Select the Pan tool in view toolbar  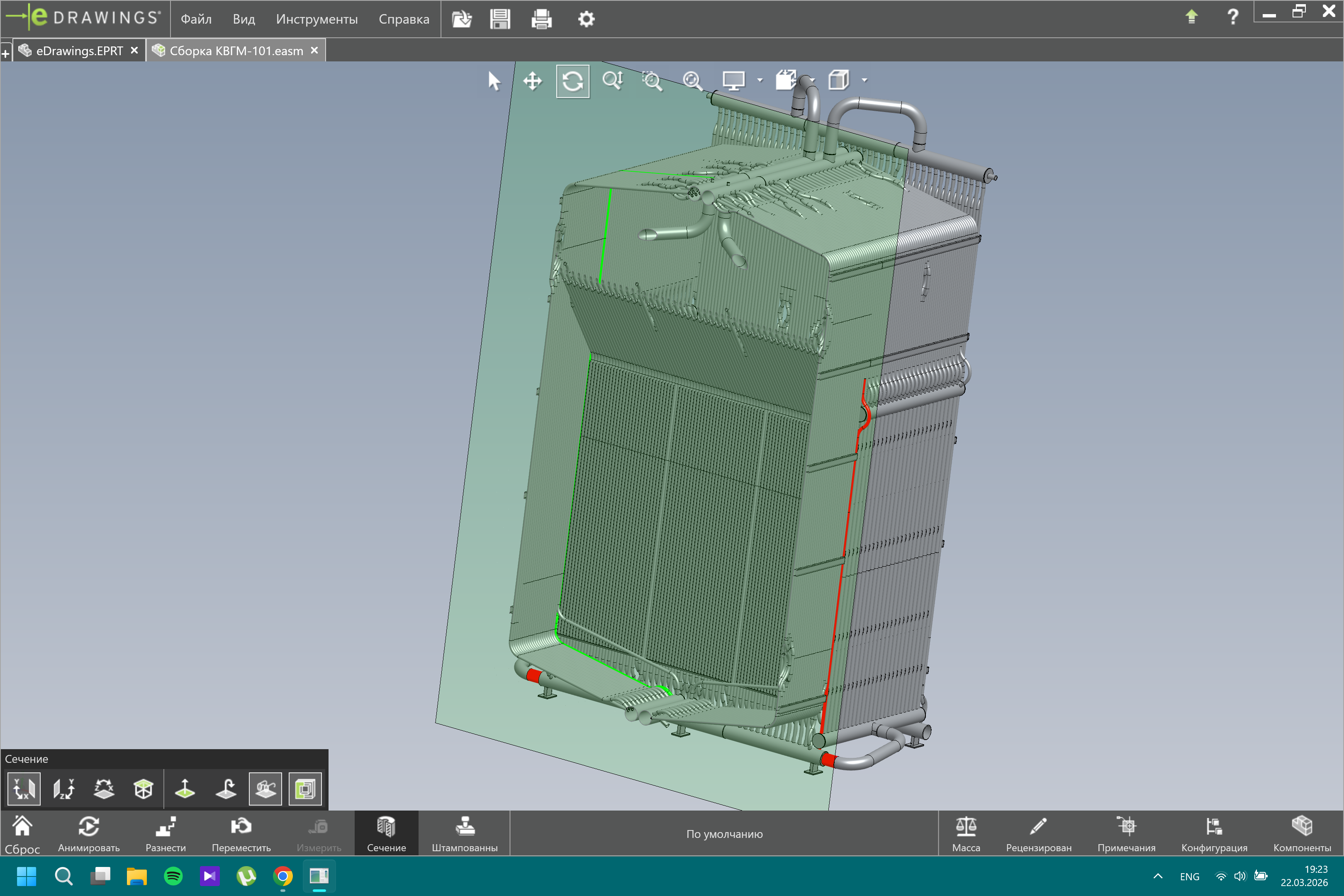click(x=532, y=81)
